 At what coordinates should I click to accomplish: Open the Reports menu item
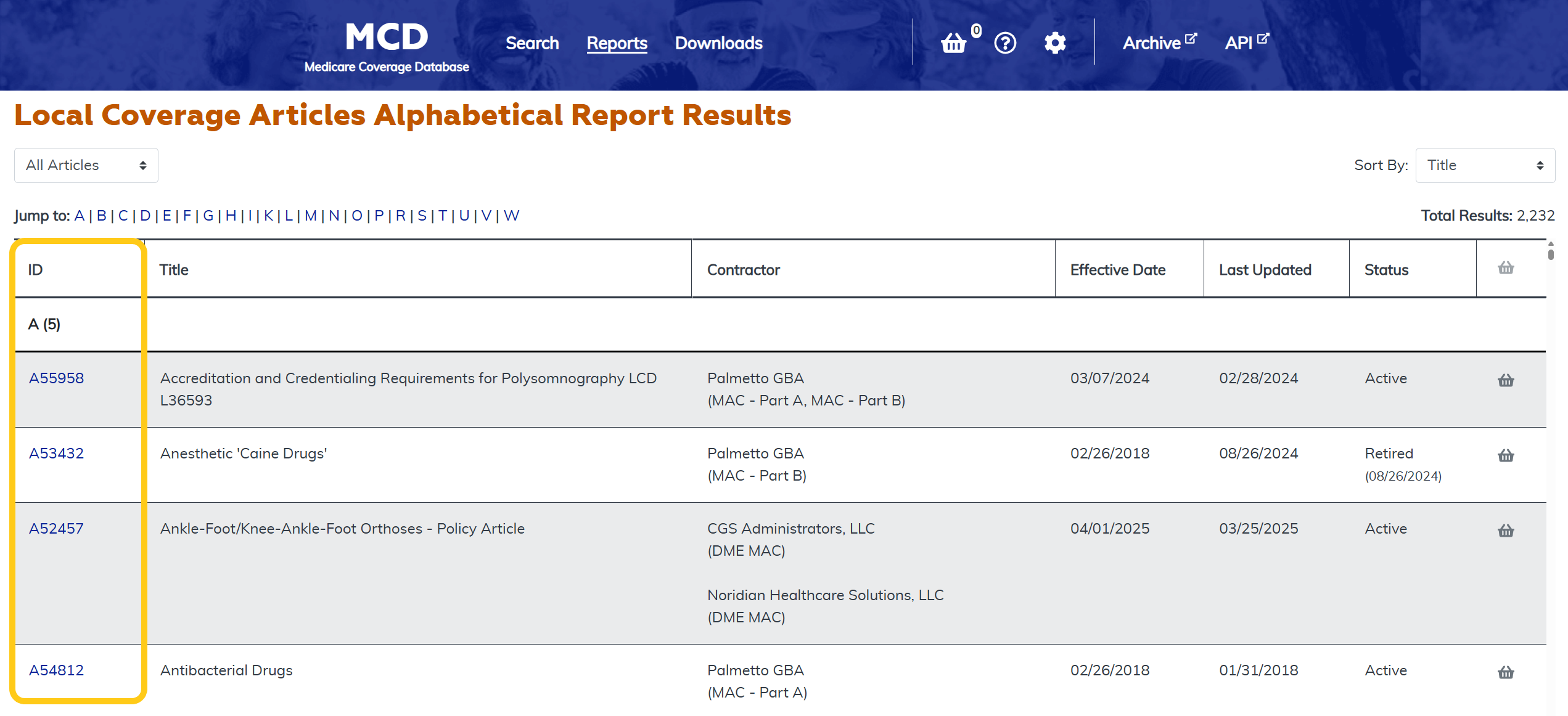[617, 43]
